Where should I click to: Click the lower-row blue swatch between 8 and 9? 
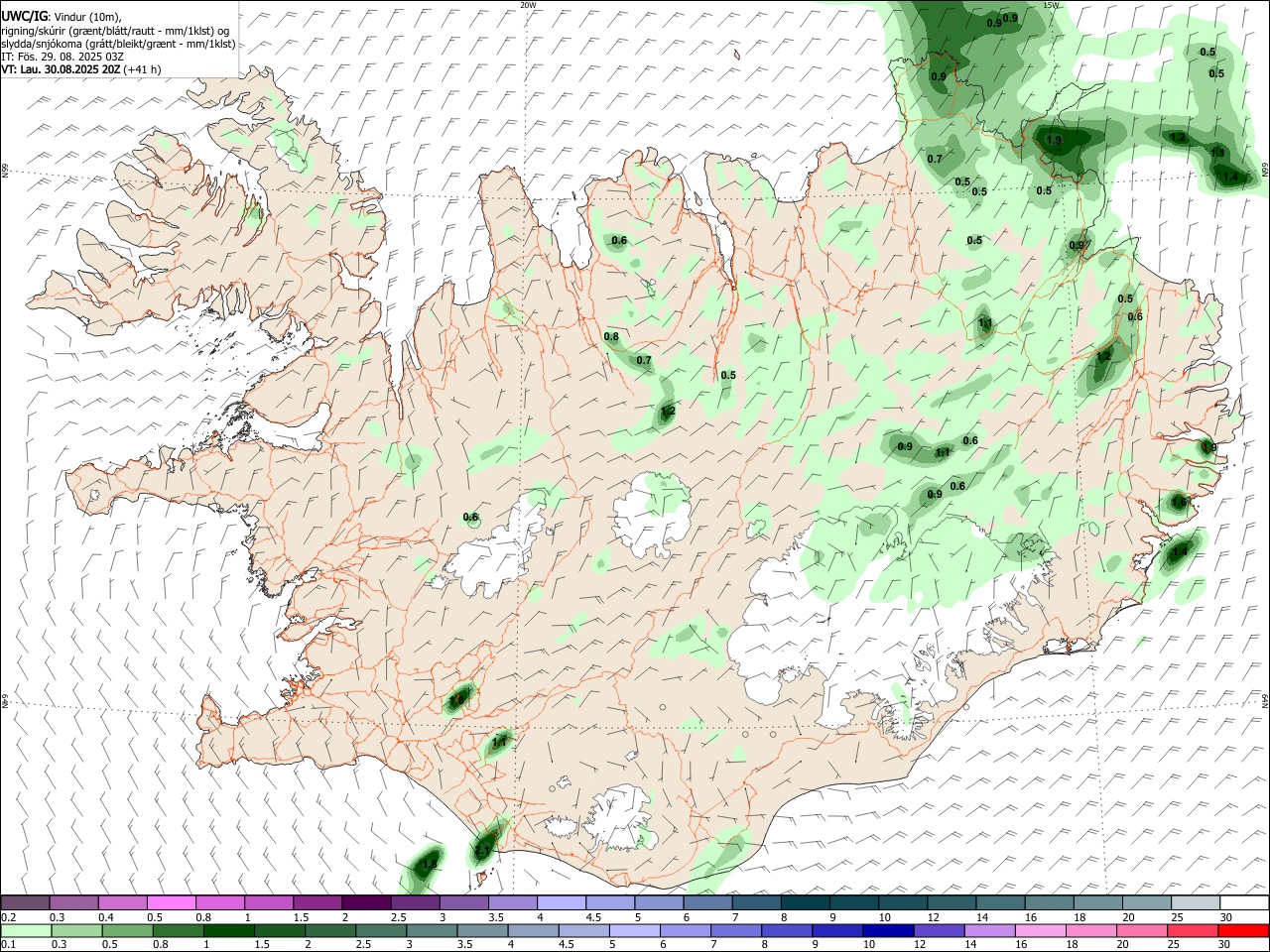pos(787,930)
